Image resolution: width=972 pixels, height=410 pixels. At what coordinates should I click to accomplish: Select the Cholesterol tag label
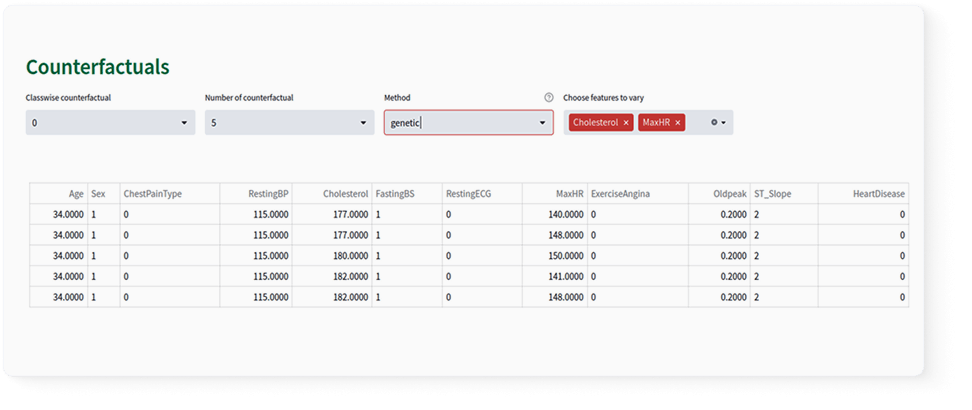595,123
